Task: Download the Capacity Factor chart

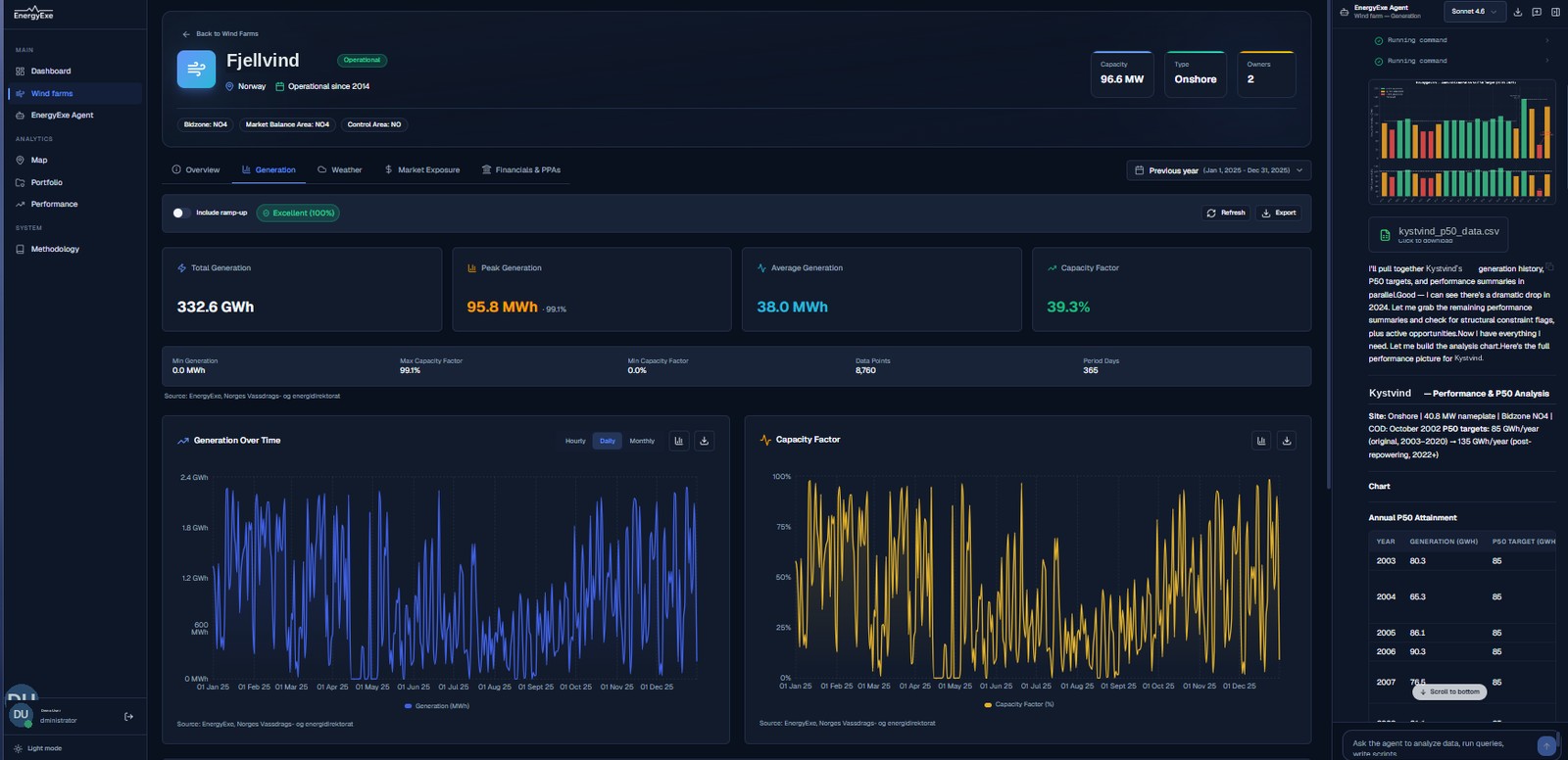Action: pos(1287,441)
